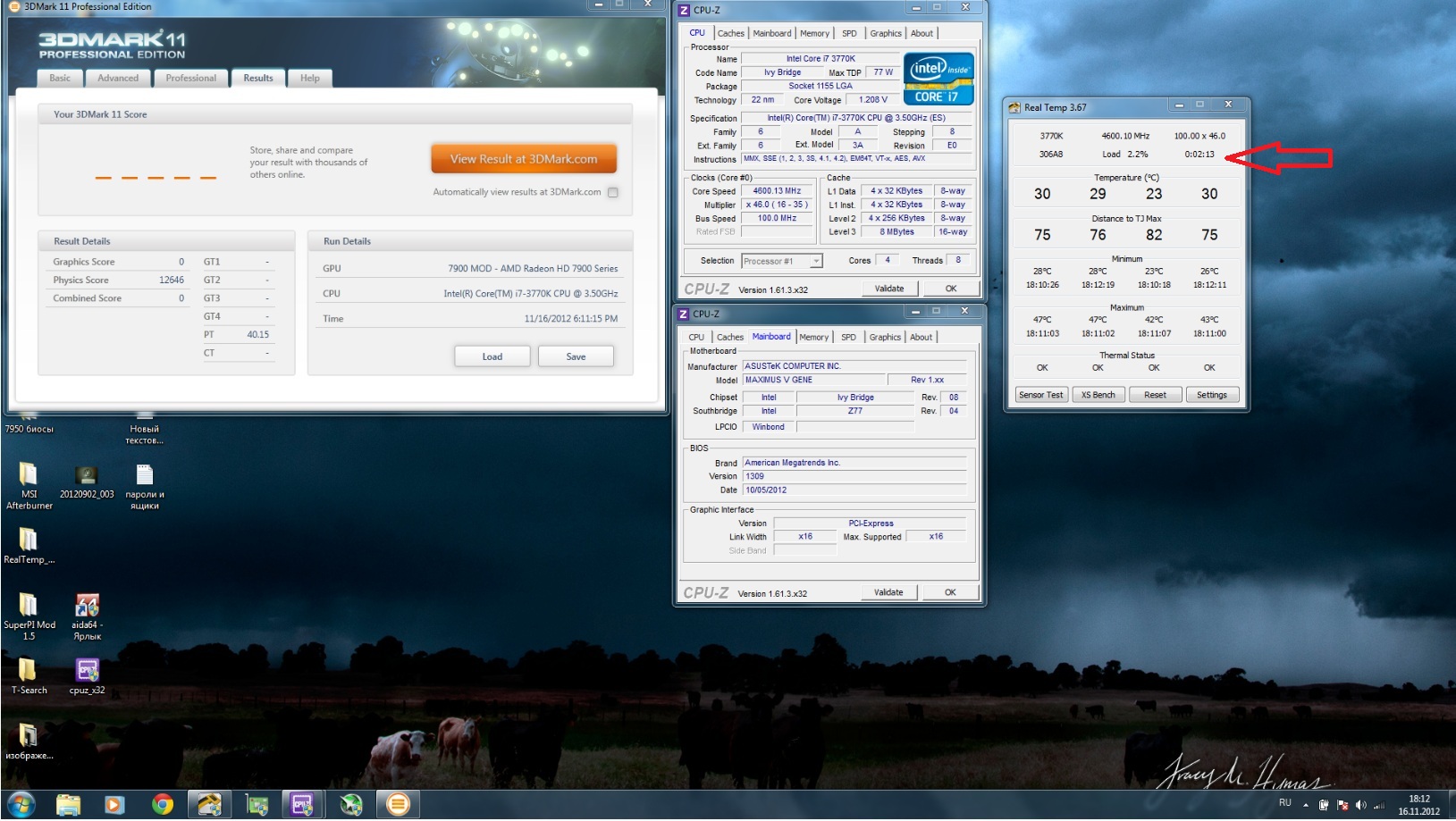This screenshot has height=821, width=1456.
Task: Click Validate in bottom CPU-Z window
Action: 888,592
